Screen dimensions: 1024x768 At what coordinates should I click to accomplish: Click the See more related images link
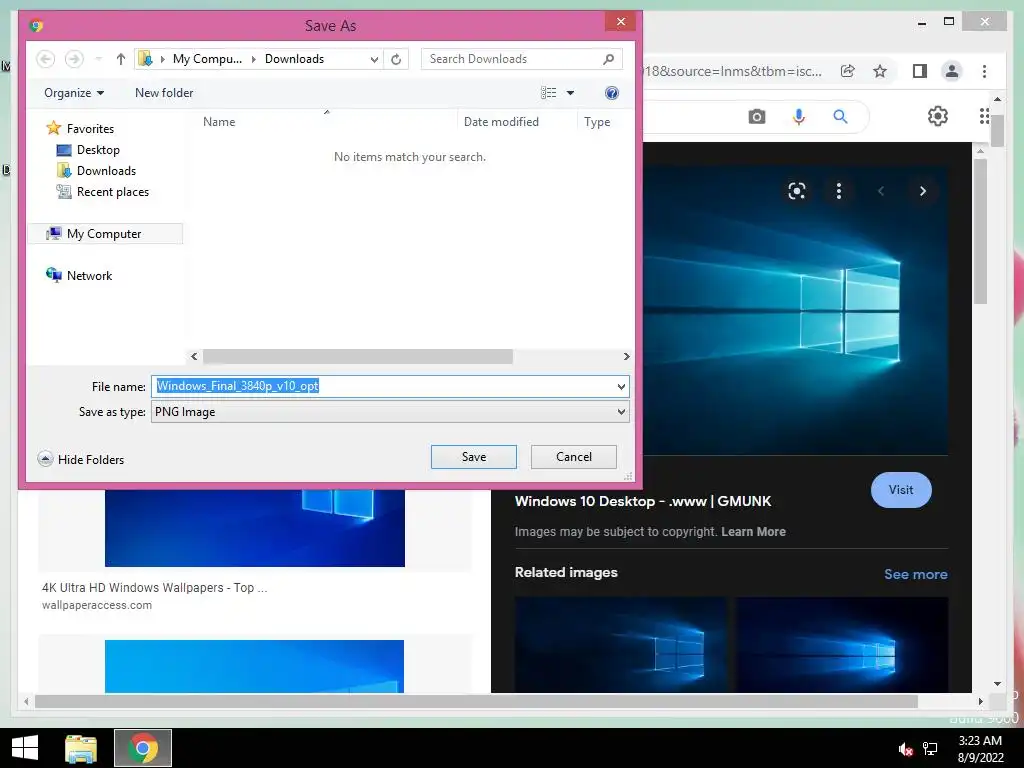click(916, 574)
